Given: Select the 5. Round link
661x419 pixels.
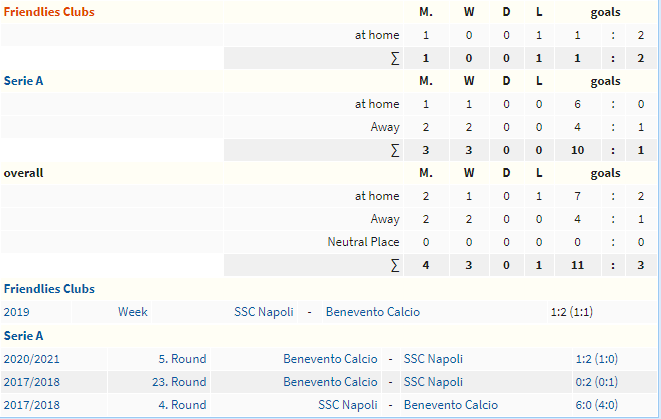Looking at the screenshot, I should pos(183,359).
